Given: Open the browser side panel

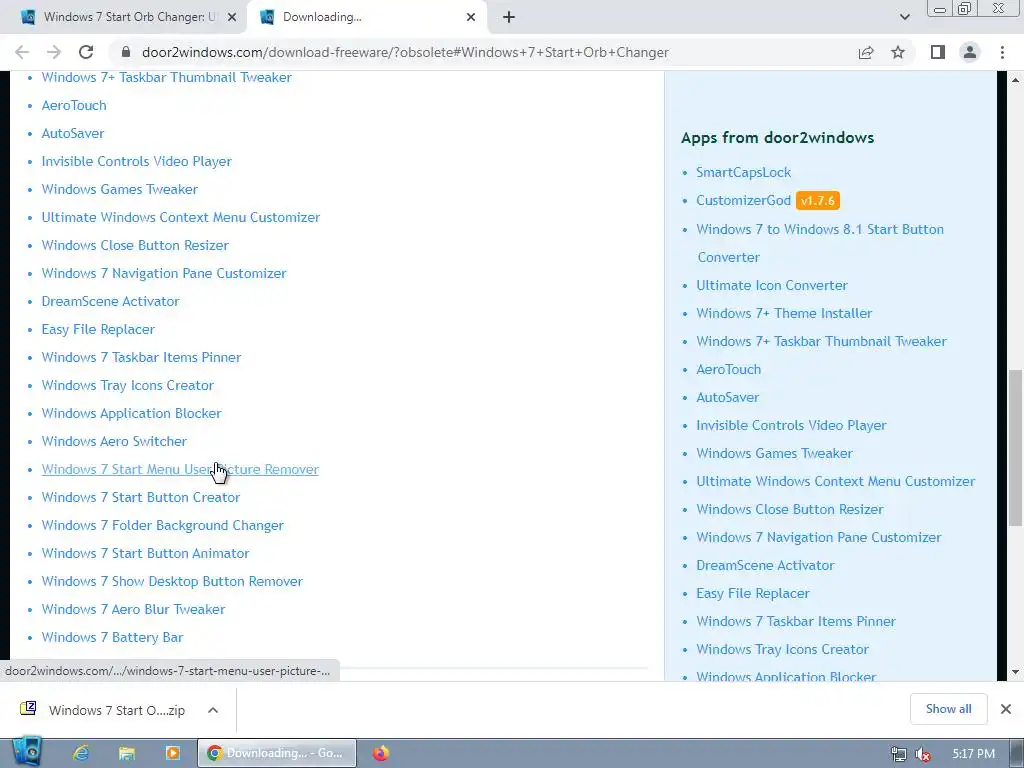Looking at the screenshot, I should tap(938, 52).
